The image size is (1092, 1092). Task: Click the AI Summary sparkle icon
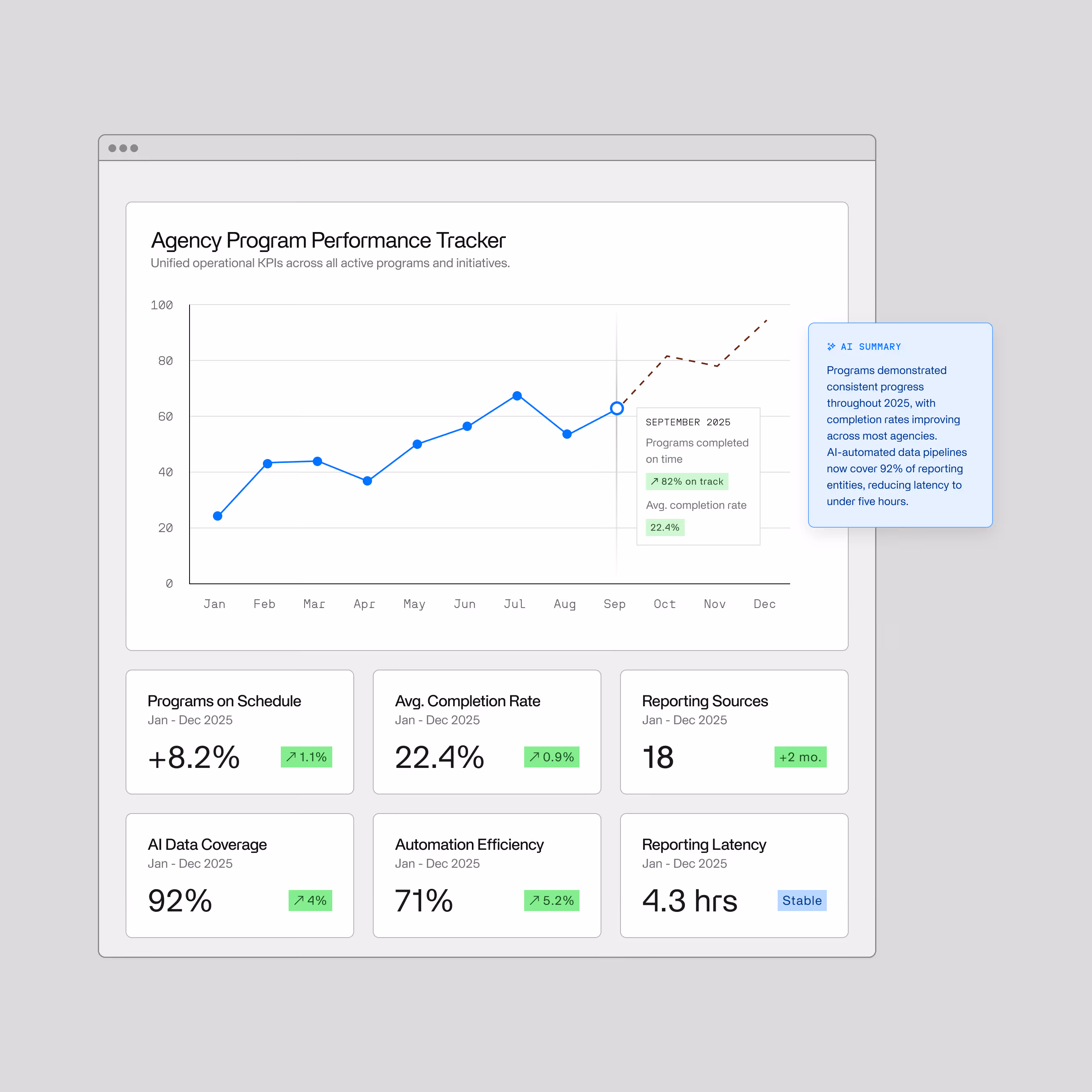[x=831, y=346]
